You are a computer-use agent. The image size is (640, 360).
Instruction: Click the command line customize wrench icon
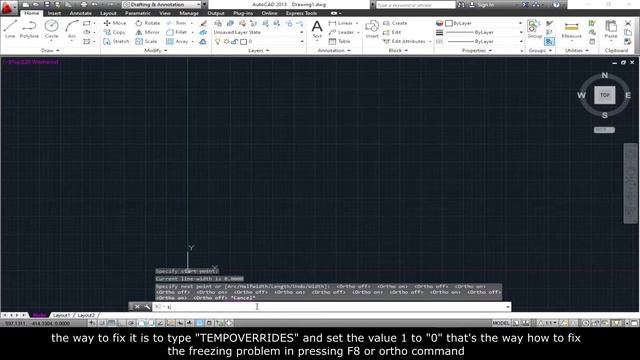[147, 307]
